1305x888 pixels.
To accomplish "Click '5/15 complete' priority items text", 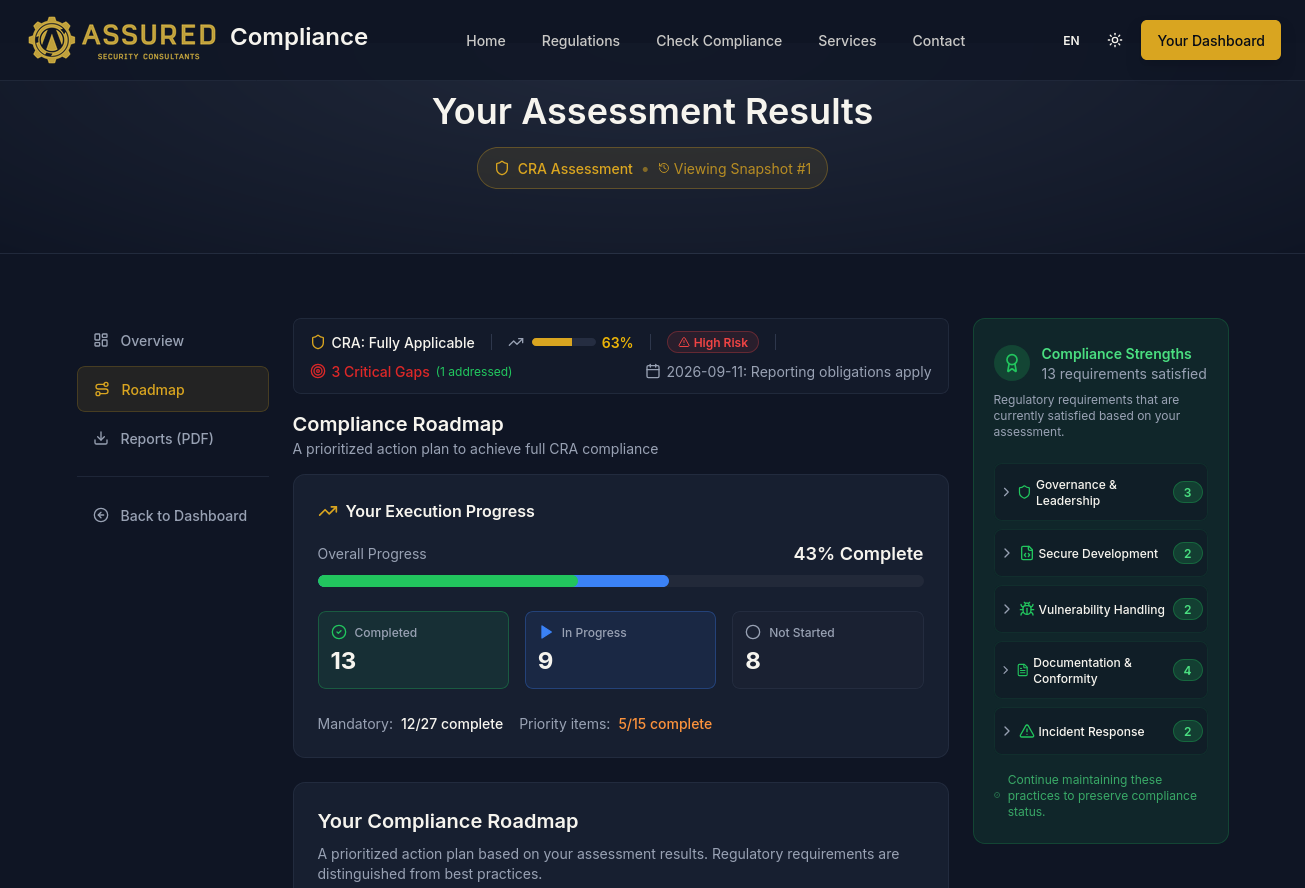I will tap(665, 724).
